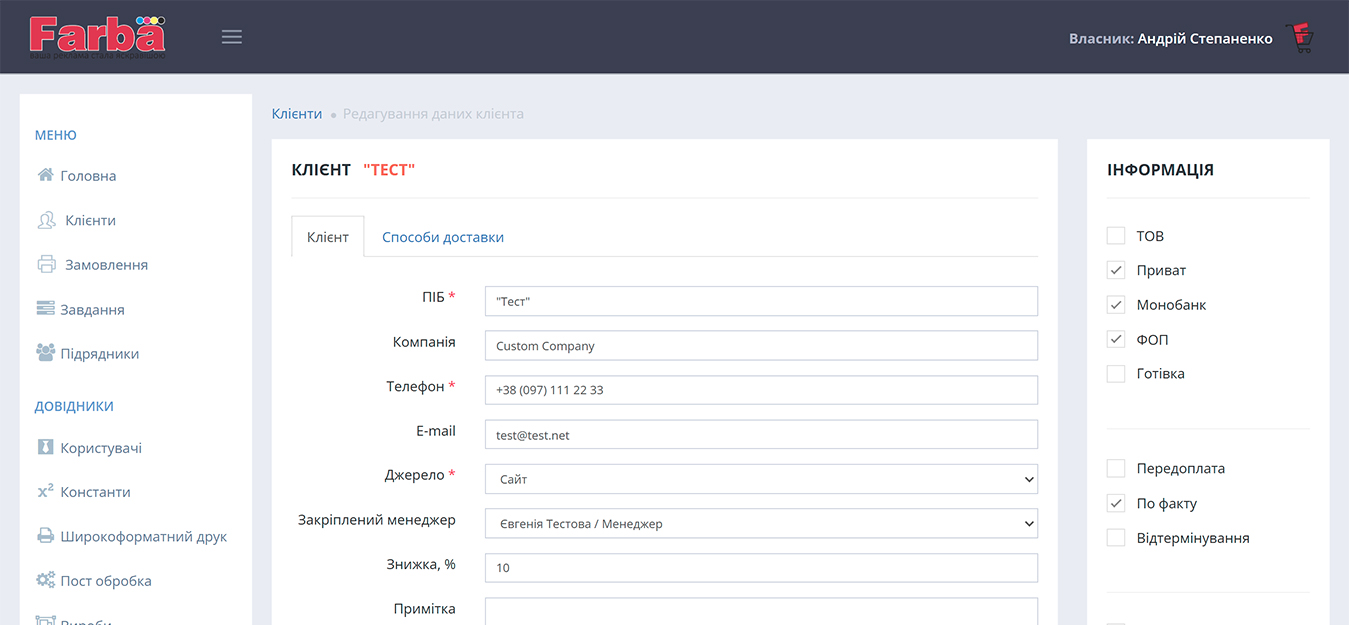Click the group icon beside Підрядники

click(x=45, y=353)
